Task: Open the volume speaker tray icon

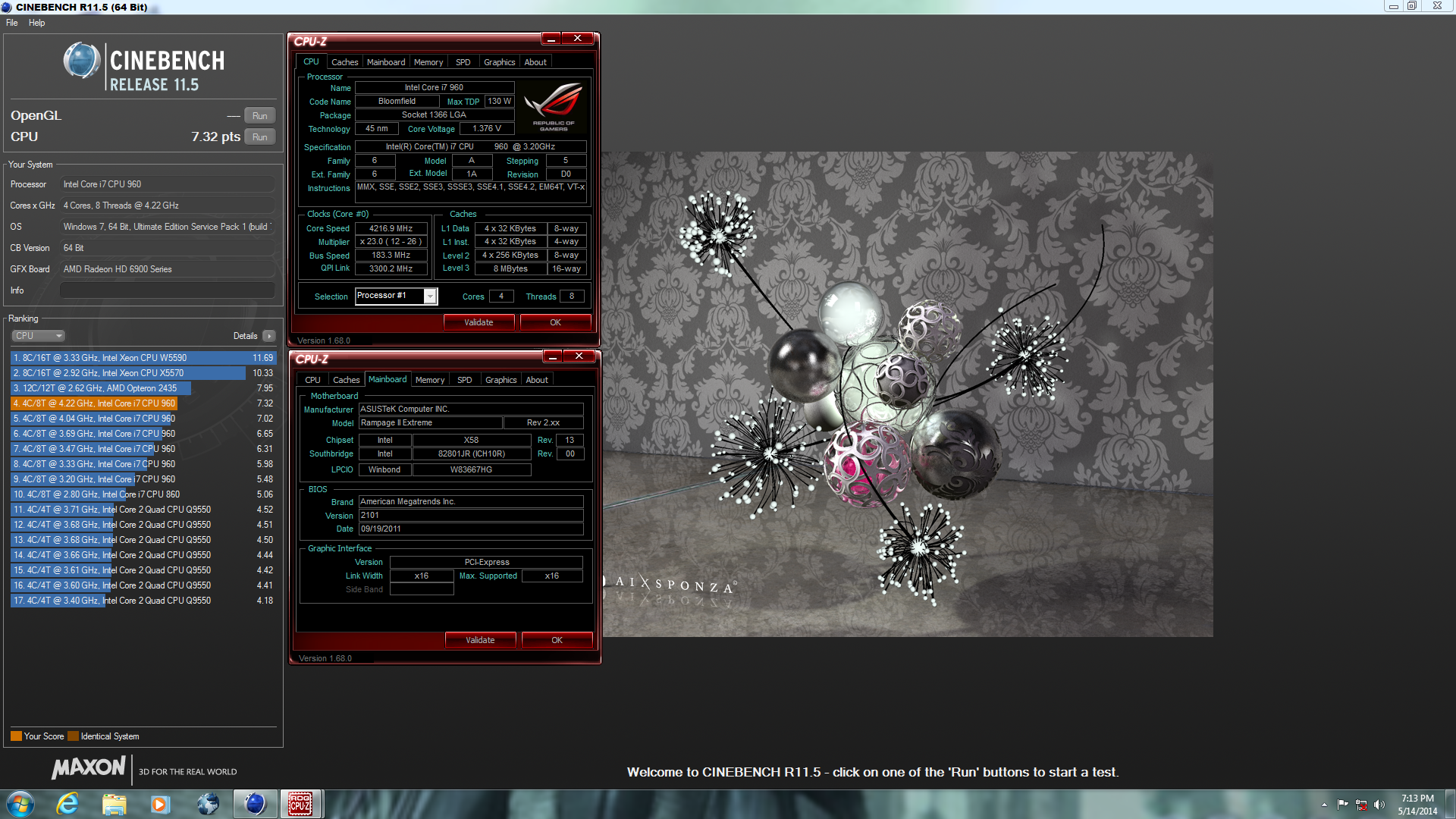Action: pos(1379,805)
